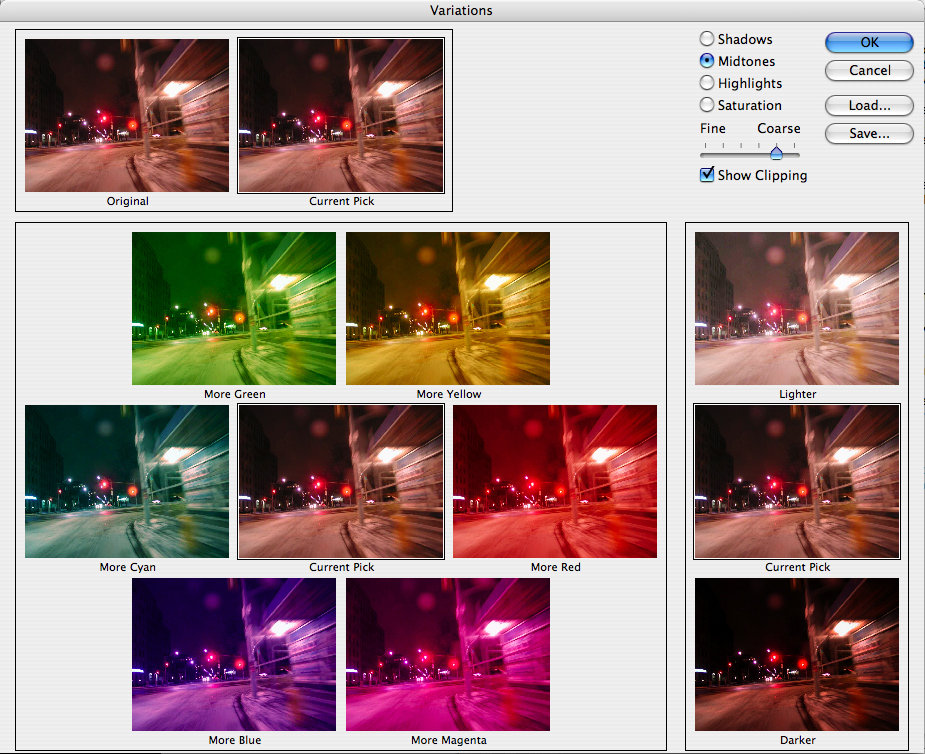
Task: Uncheck the Show Clipping checkbox
Action: tap(708, 175)
